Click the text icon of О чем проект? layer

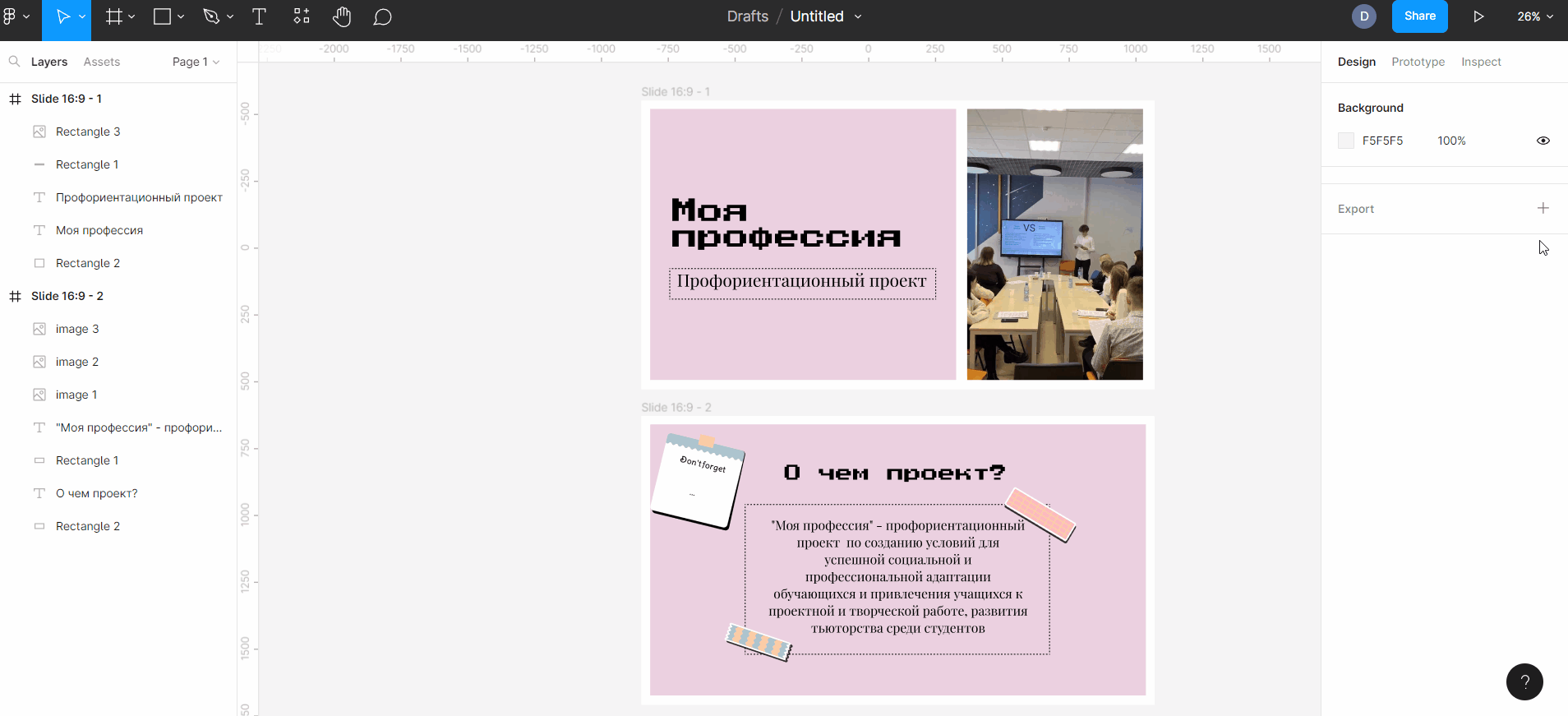[39, 493]
